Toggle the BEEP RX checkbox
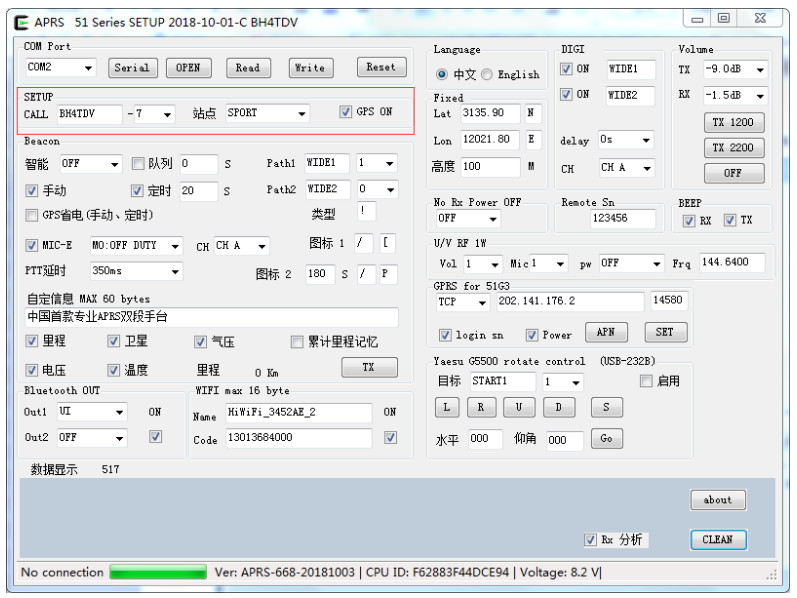 pos(689,221)
